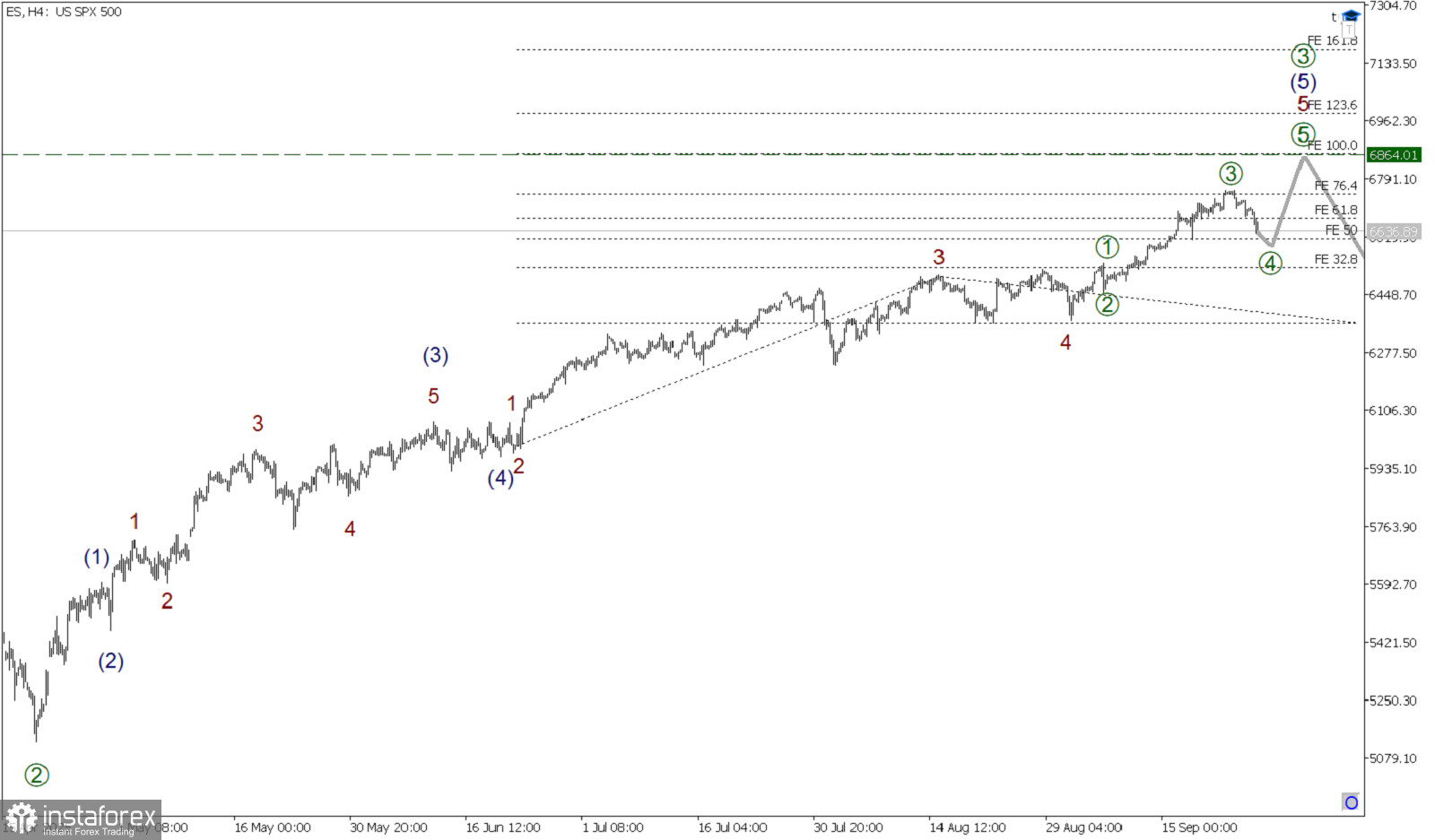Select the "FE 76.4" Fibonacci label
This screenshot has width=1435, height=840.
click(1335, 186)
